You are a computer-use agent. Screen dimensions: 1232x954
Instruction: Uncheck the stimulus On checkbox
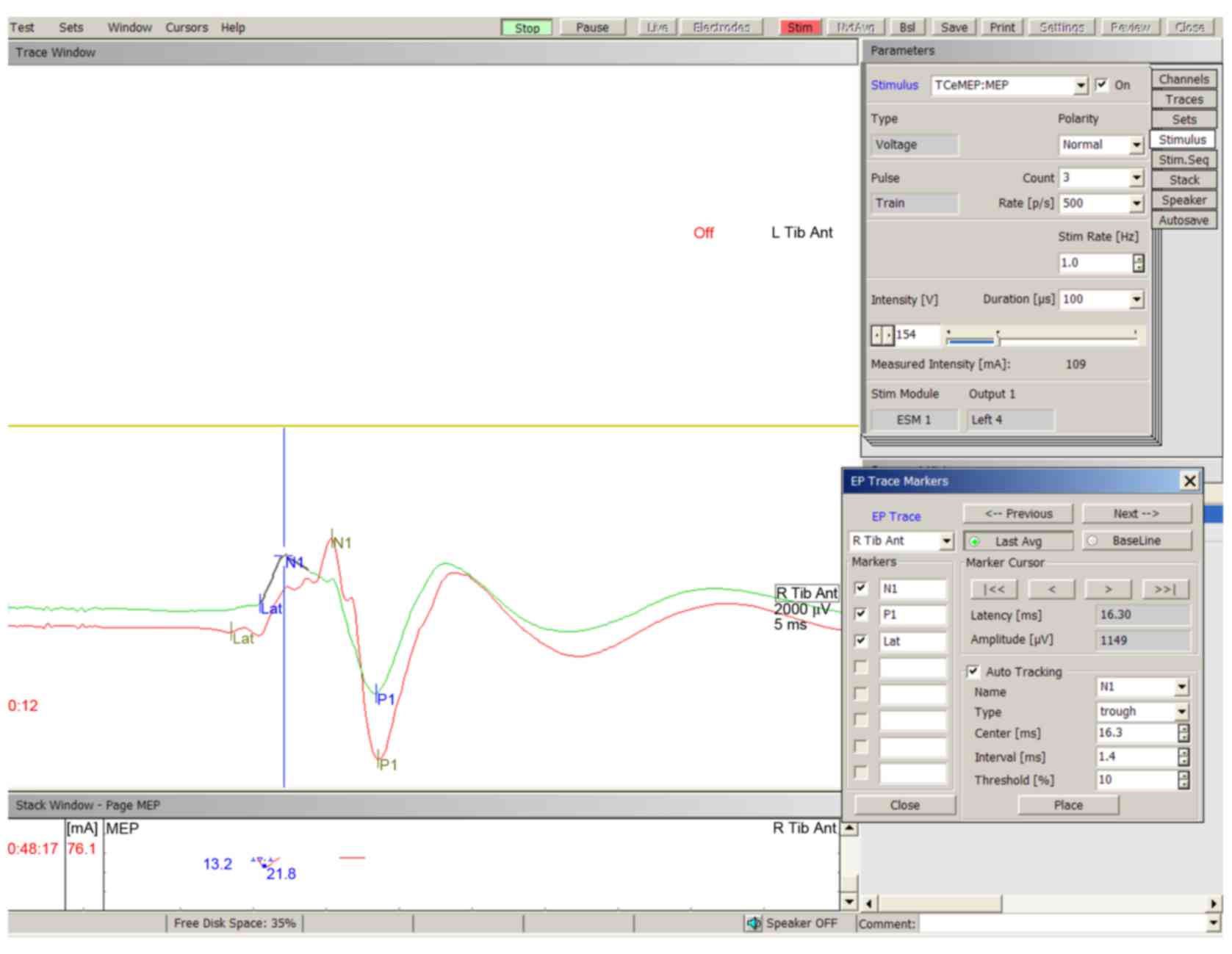pos(1101,84)
